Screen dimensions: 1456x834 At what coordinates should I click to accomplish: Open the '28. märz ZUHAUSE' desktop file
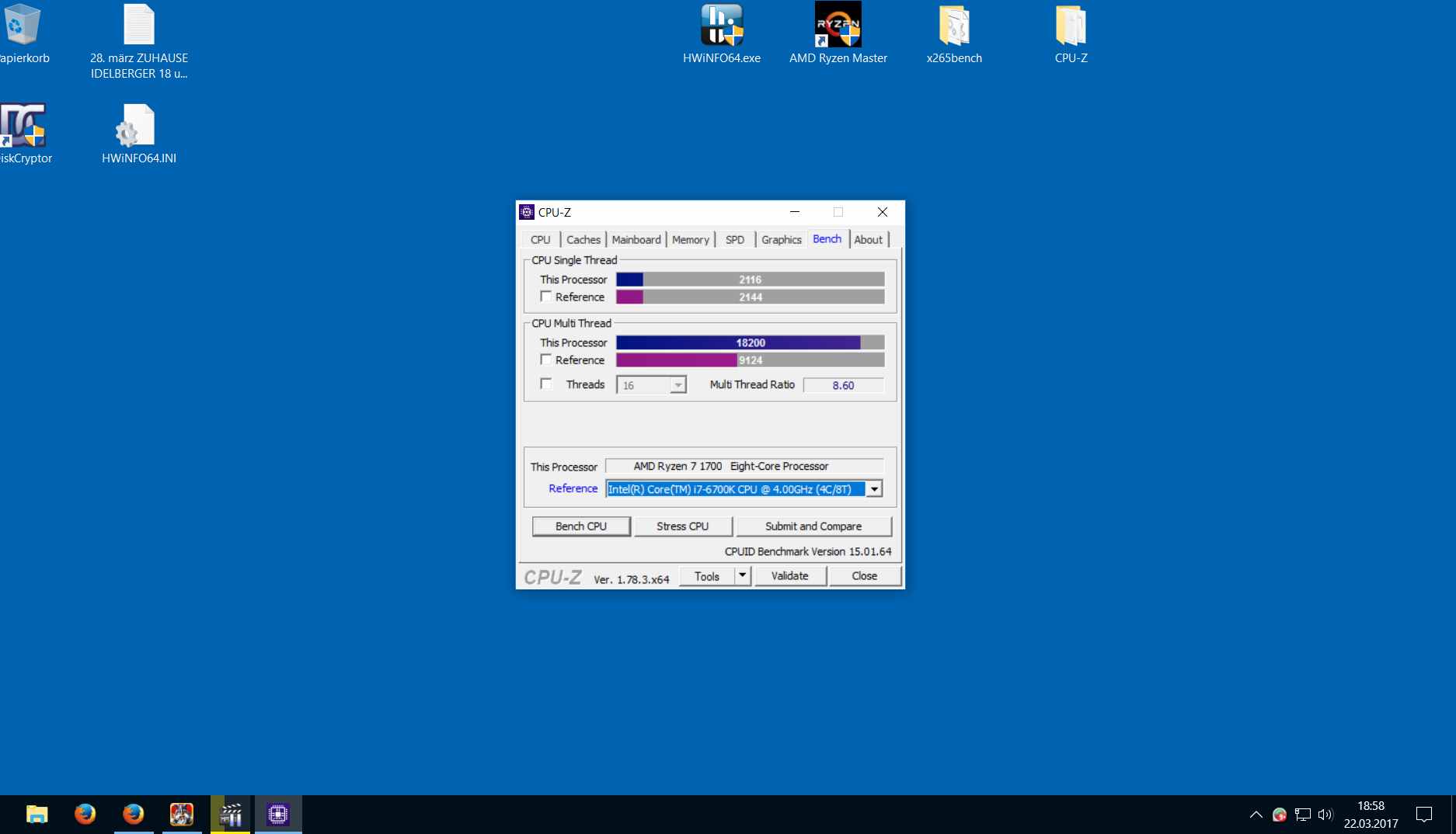point(139,42)
